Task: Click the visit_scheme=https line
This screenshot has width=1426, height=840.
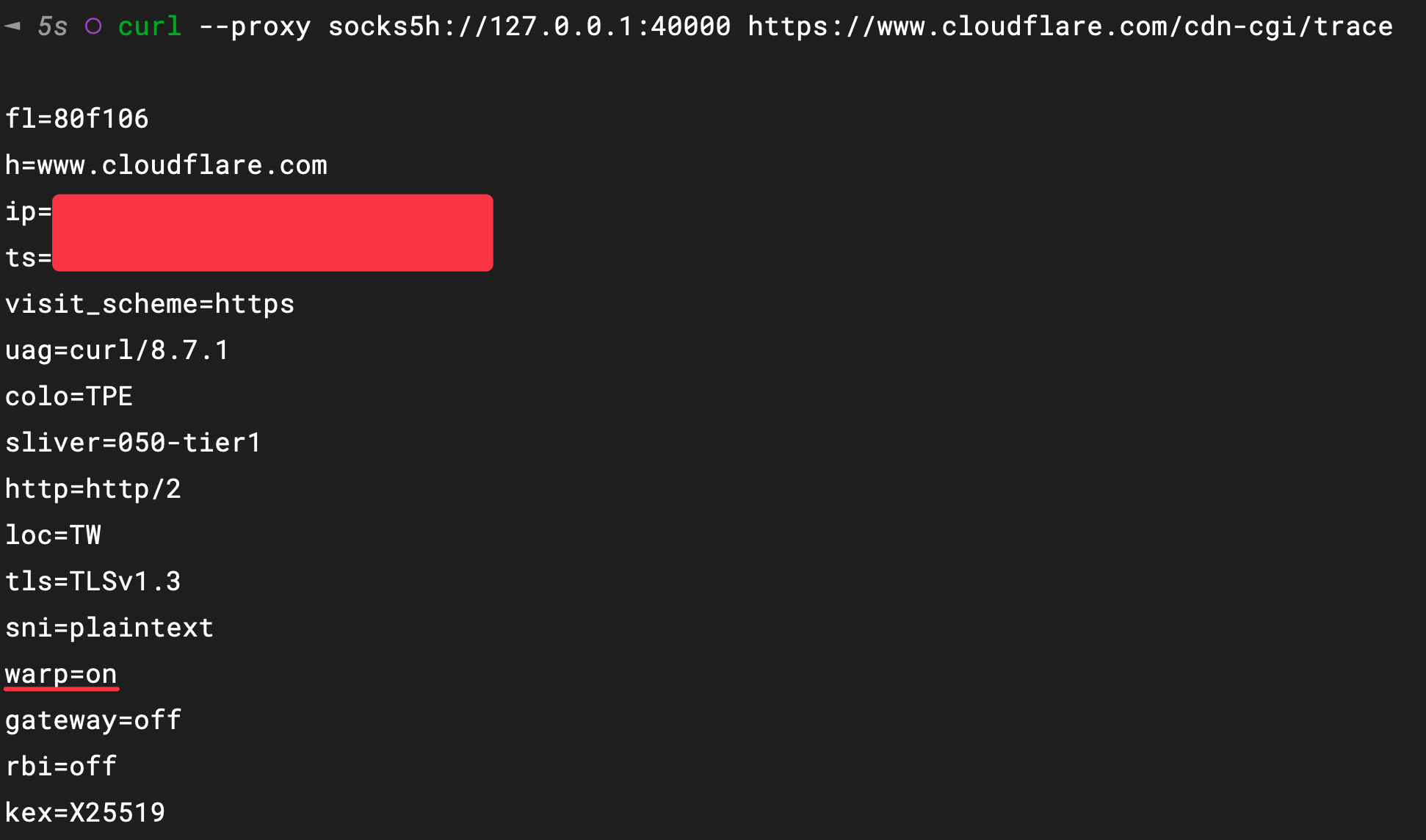Action: pos(150,304)
